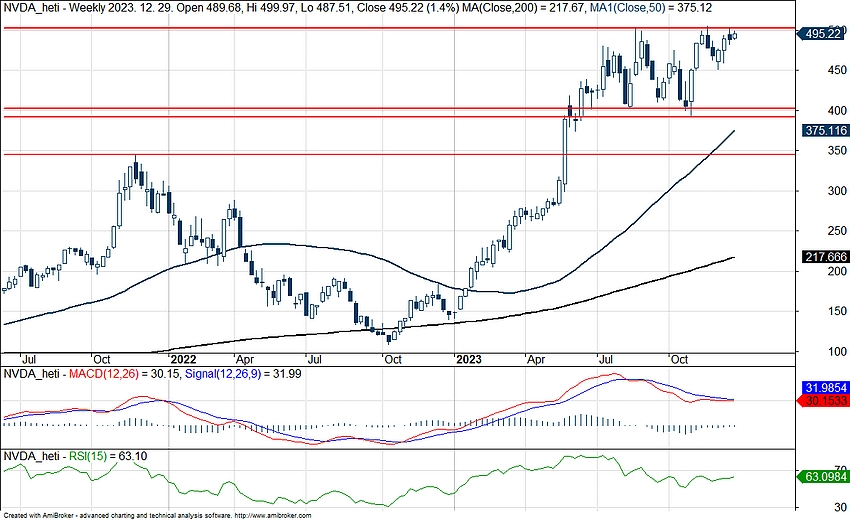This screenshot has height=520, width=850.
Task: Click the 450 price axis label
Action: coord(837,70)
